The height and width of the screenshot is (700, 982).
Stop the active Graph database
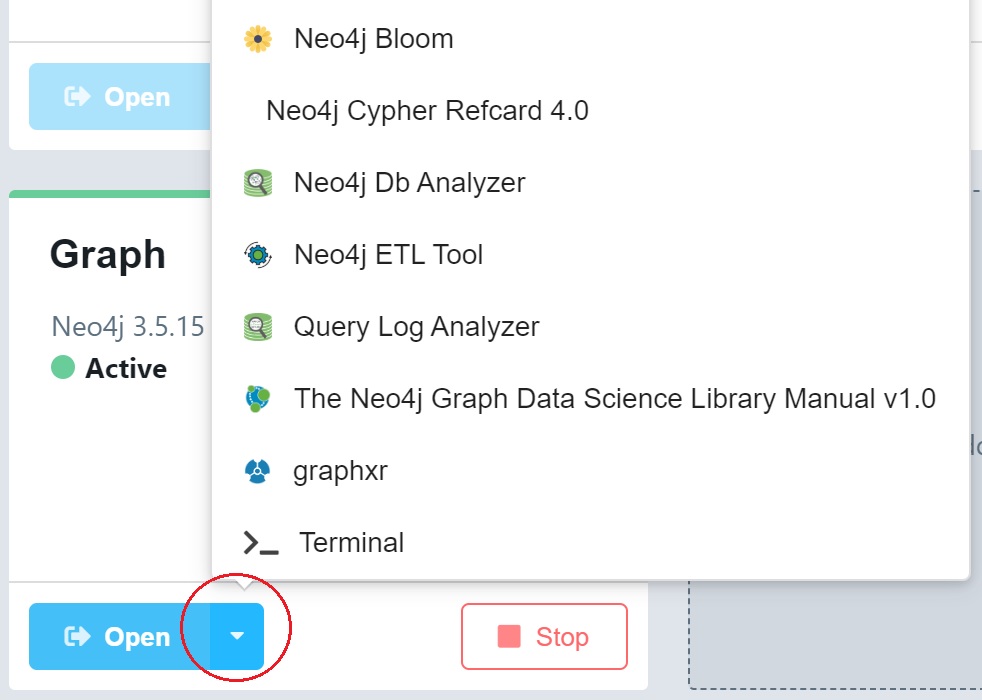544,636
